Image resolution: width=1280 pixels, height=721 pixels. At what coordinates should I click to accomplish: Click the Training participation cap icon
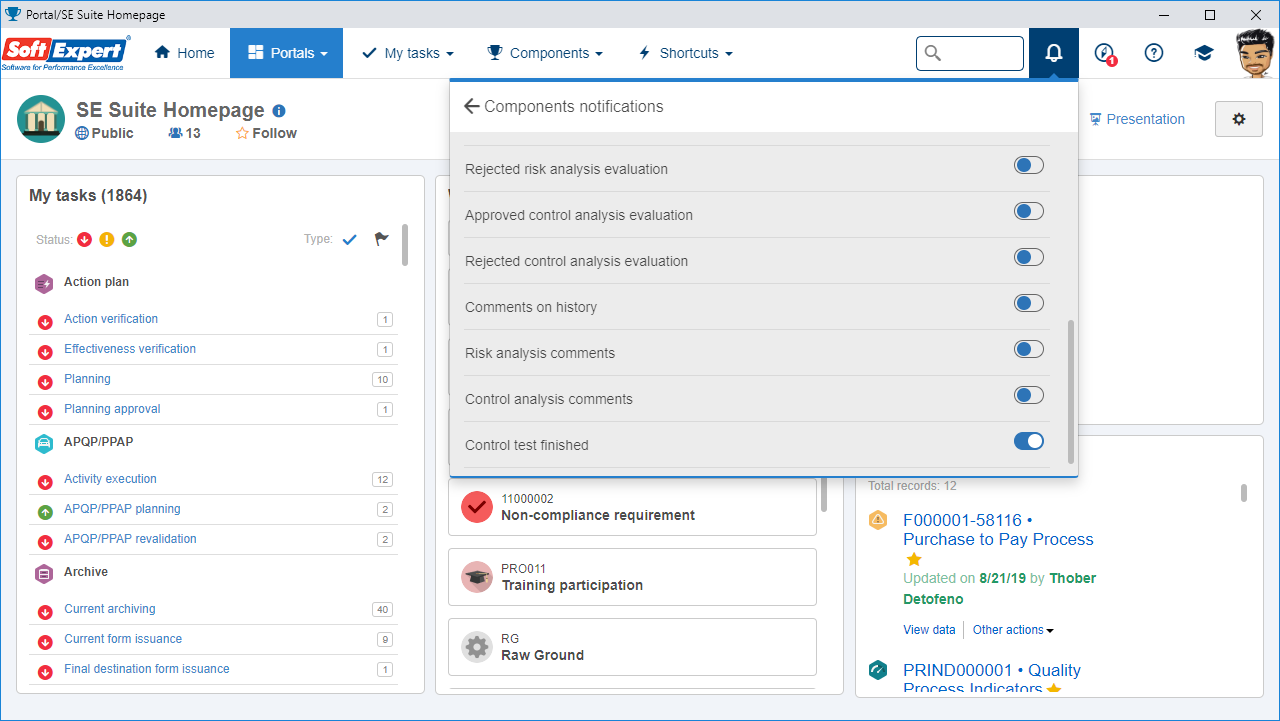(x=477, y=577)
